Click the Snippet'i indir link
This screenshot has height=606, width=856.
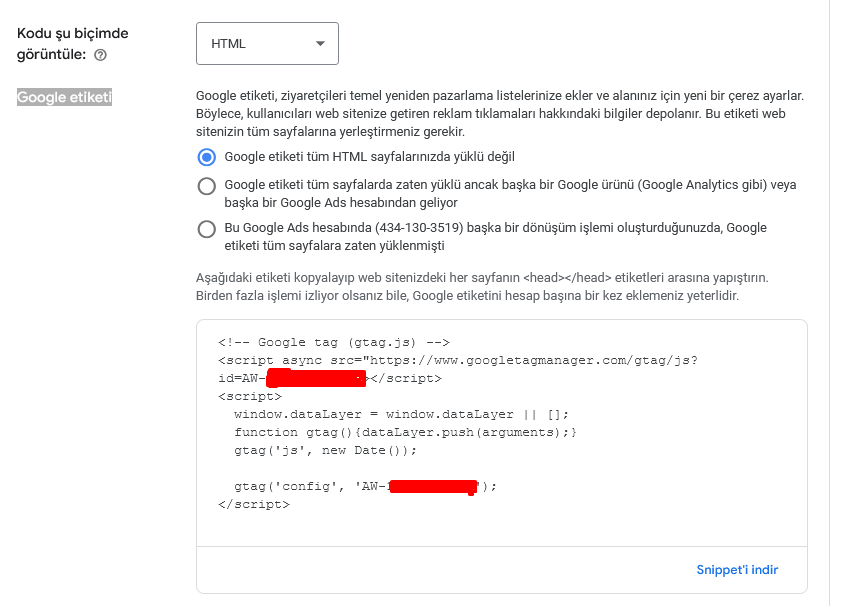(737, 570)
